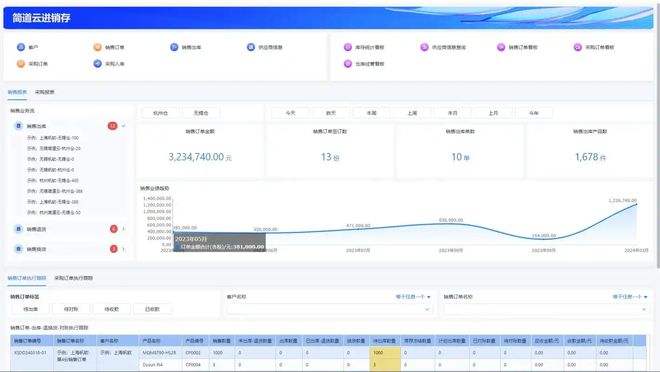The height and width of the screenshot is (372, 660).
Task: Click the 636,000.00 data point on trend line
Action: (451, 224)
